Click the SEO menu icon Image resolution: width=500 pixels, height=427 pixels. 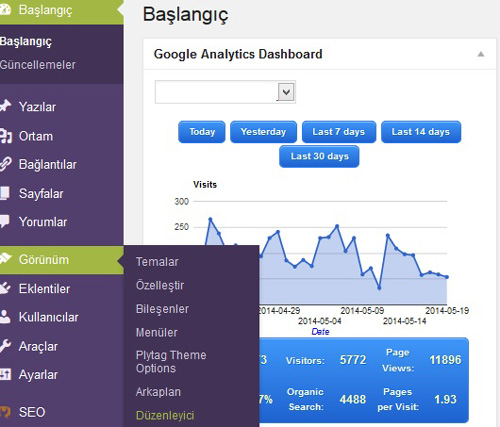pyautogui.click(x=6, y=412)
